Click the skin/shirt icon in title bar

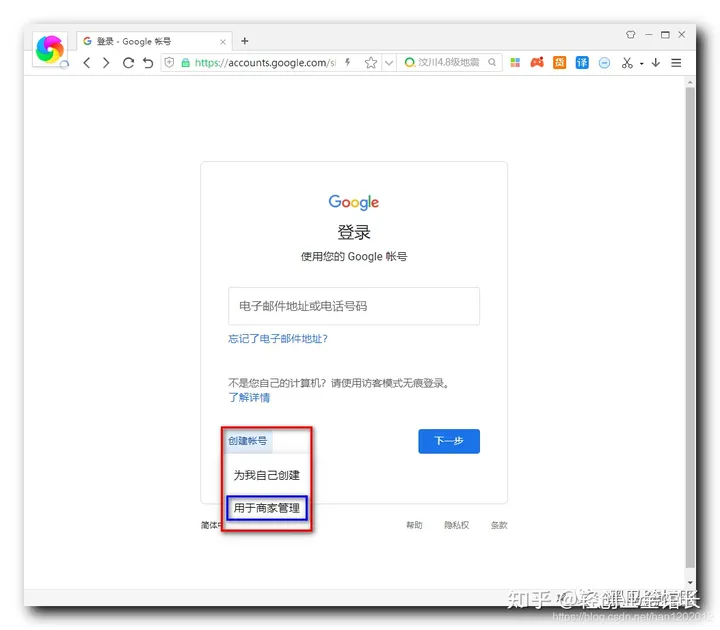[x=630, y=34]
